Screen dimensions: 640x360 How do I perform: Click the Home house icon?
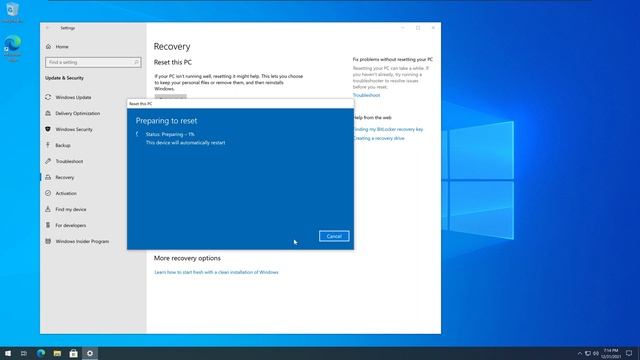click(x=49, y=47)
